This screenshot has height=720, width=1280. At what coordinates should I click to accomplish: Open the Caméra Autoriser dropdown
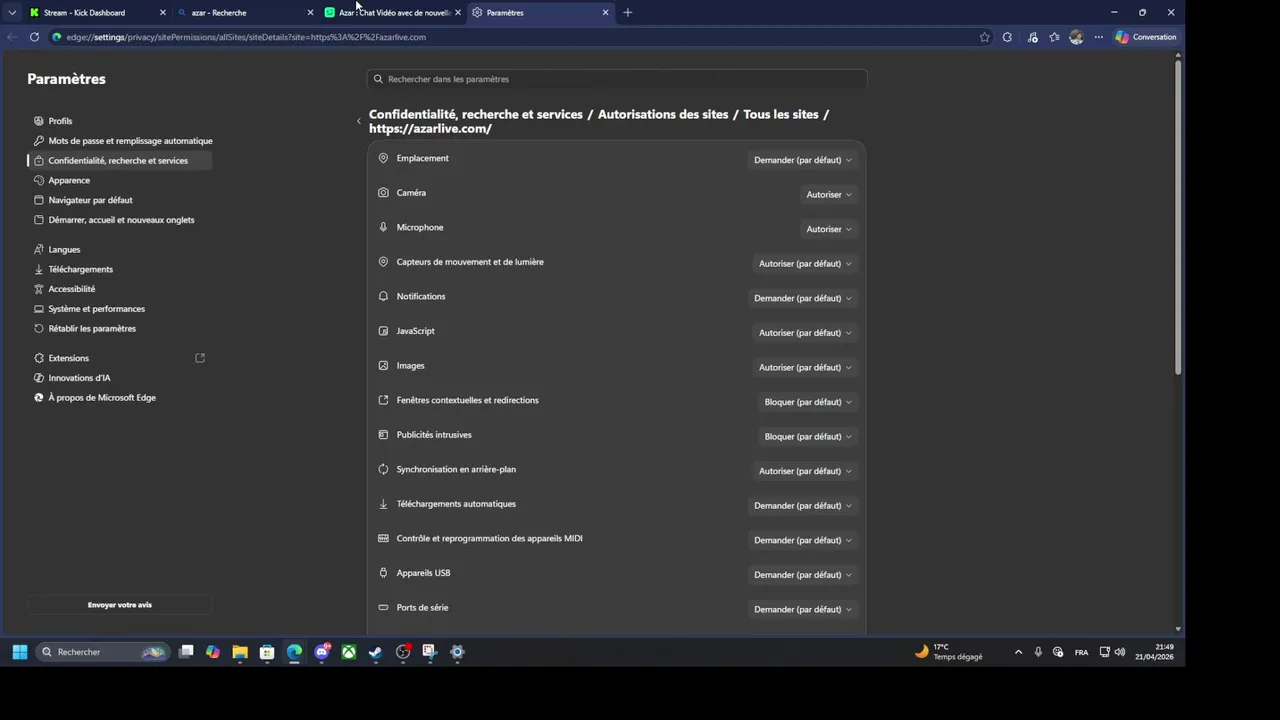(x=829, y=194)
